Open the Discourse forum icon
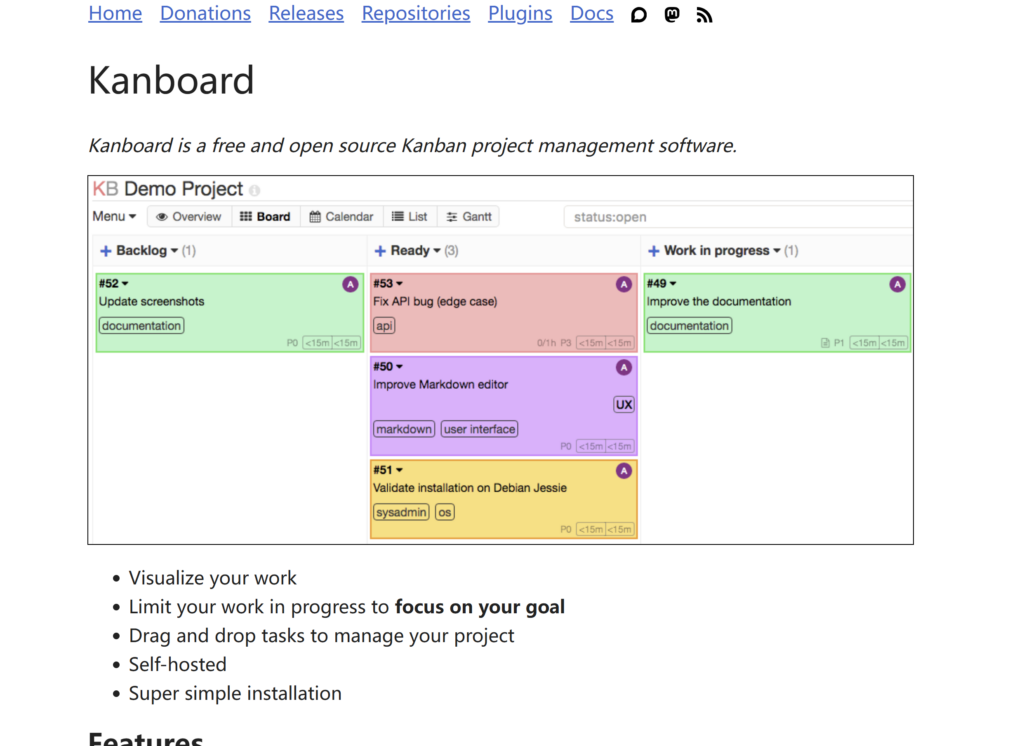This screenshot has width=1024, height=746. tap(639, 15)
